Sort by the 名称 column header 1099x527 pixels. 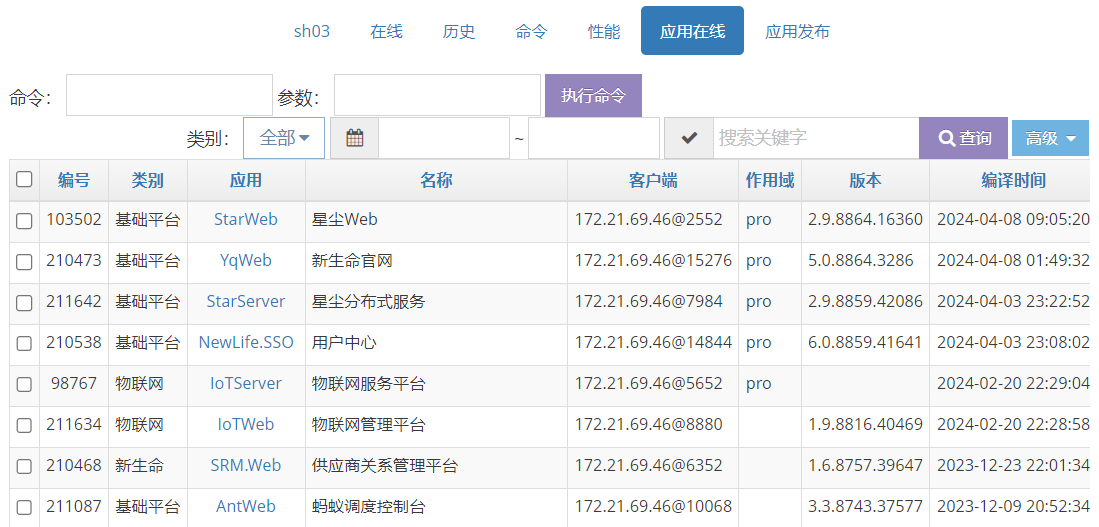coord(436,180)
